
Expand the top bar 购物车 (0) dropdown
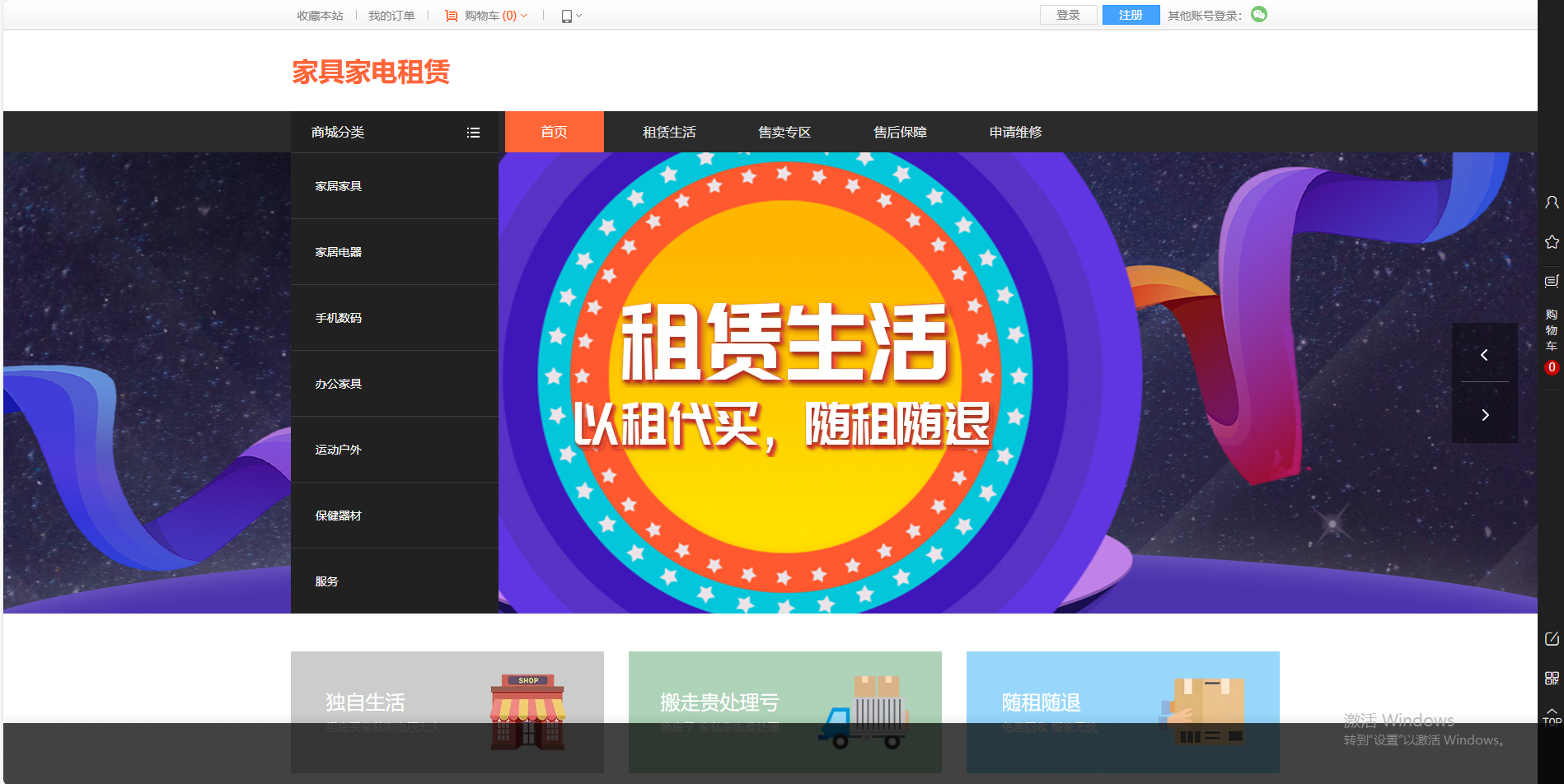click(x=486, y=16)
